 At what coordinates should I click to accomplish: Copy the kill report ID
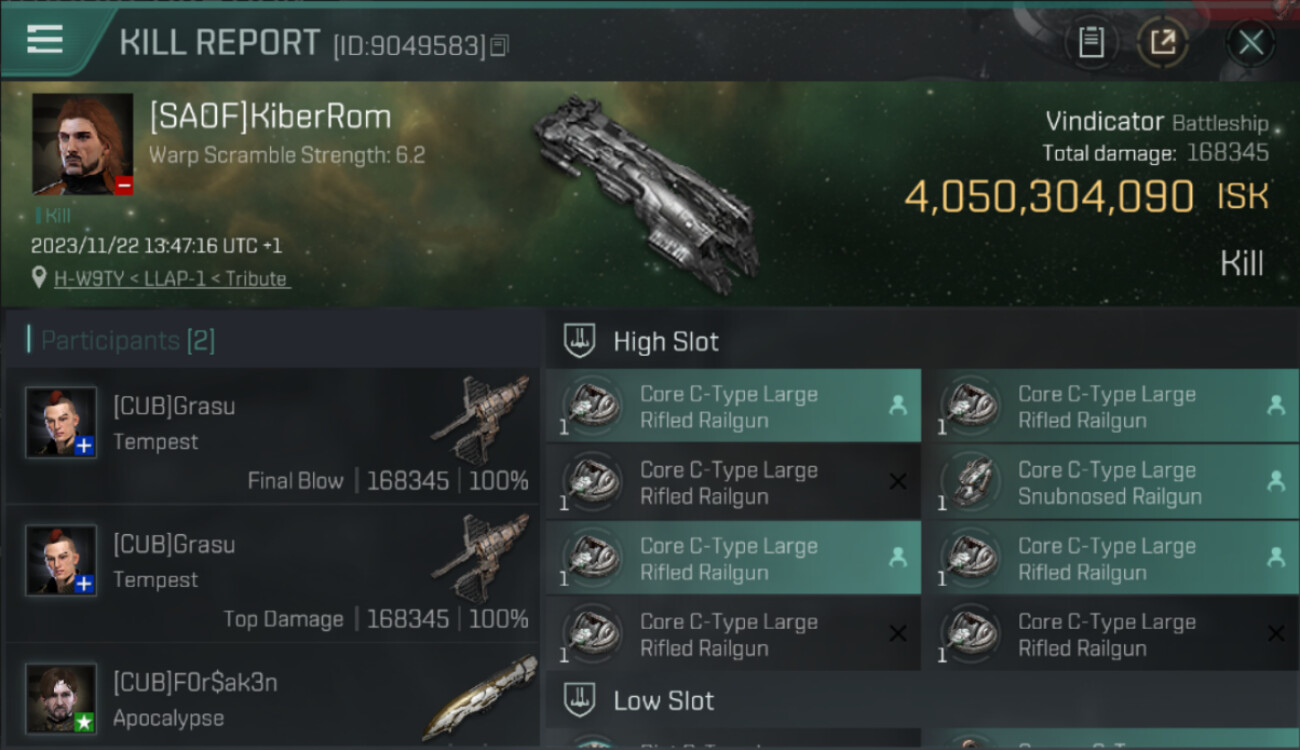[x=499, y=45]
